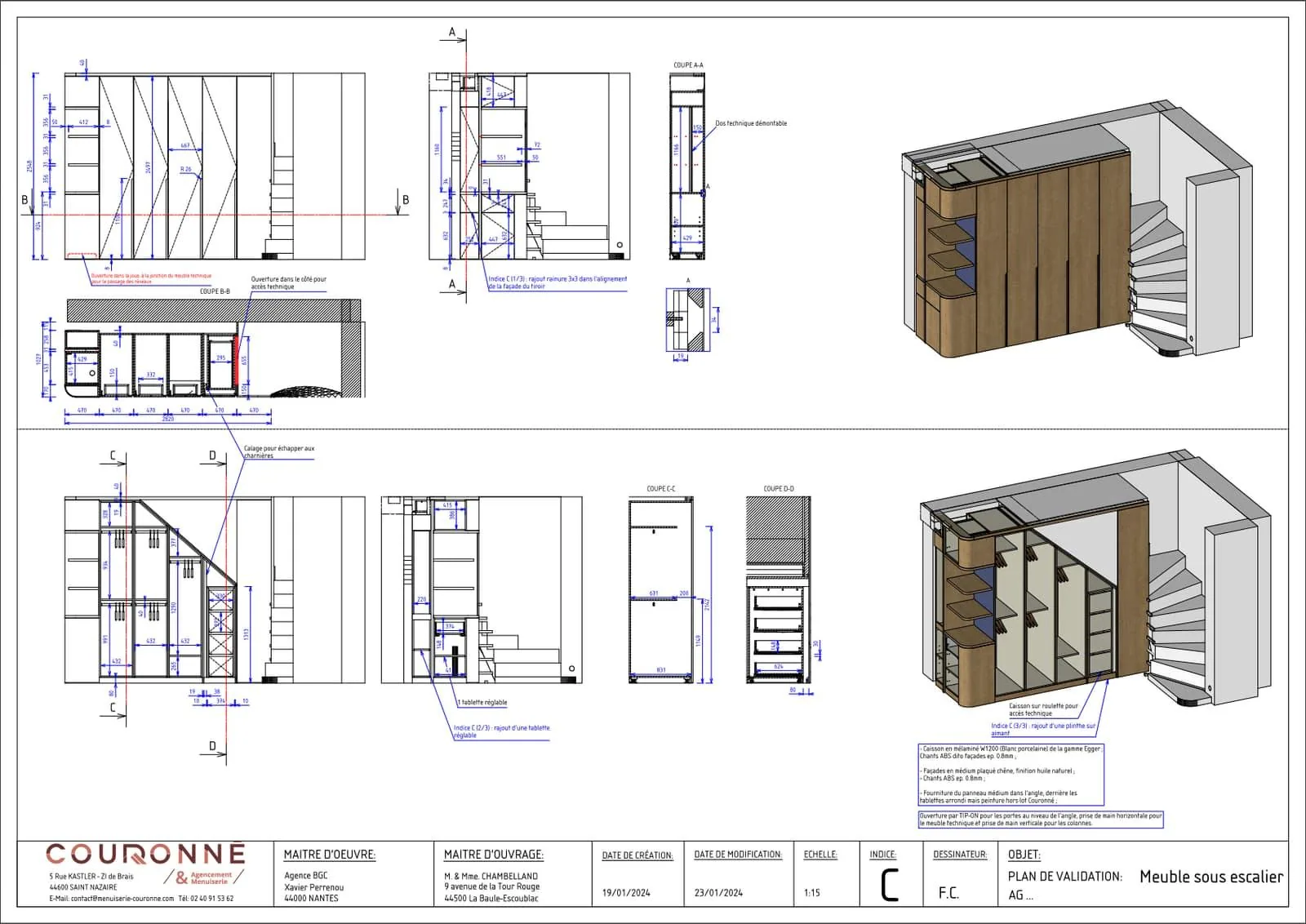
Task: Click the "COUPE B-B" section title
Action: click(215, 291)
